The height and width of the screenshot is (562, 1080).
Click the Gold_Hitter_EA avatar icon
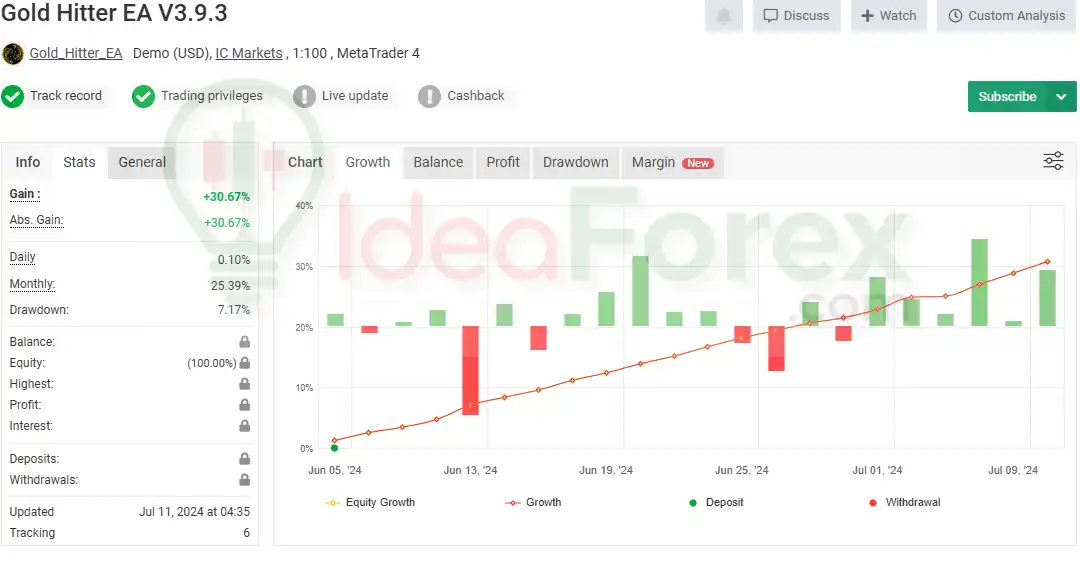(x=13, y=54)
